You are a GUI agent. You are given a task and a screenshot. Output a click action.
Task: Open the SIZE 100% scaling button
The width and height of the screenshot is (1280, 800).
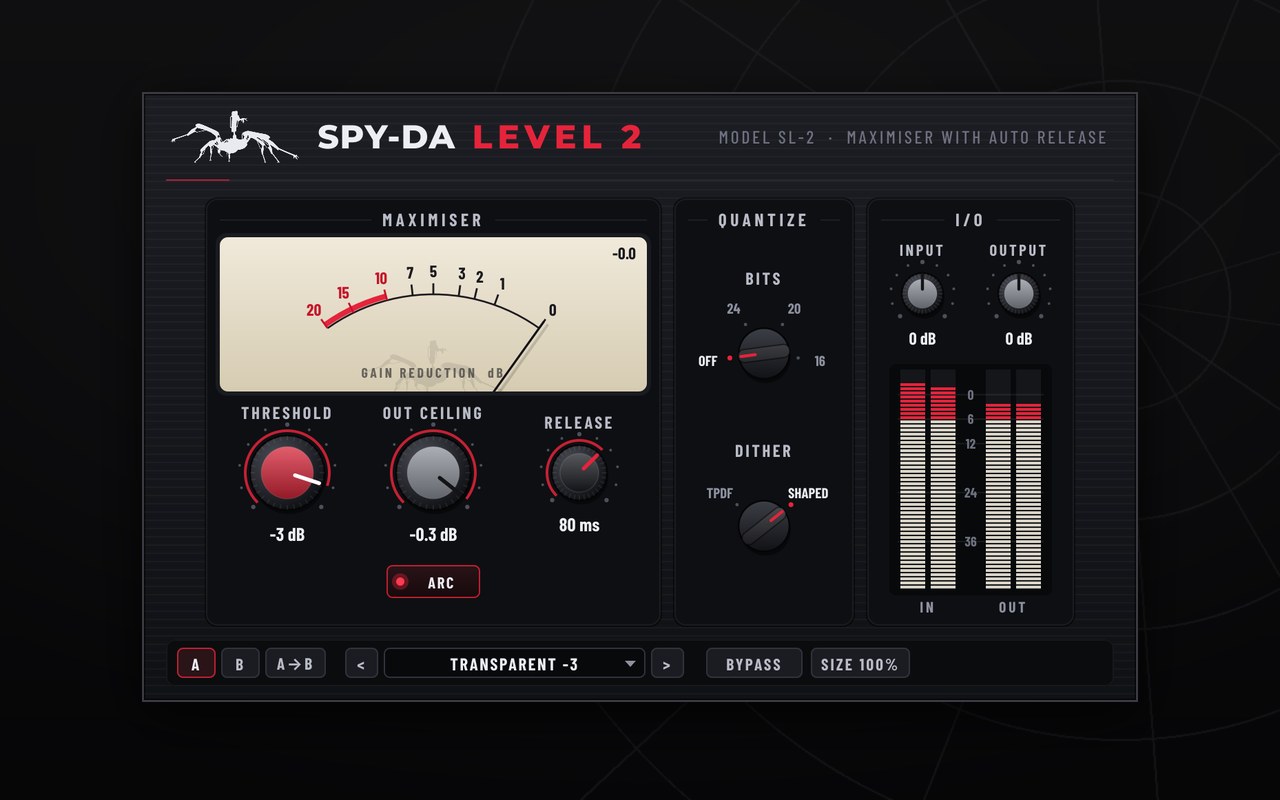[x=860, y=664]
